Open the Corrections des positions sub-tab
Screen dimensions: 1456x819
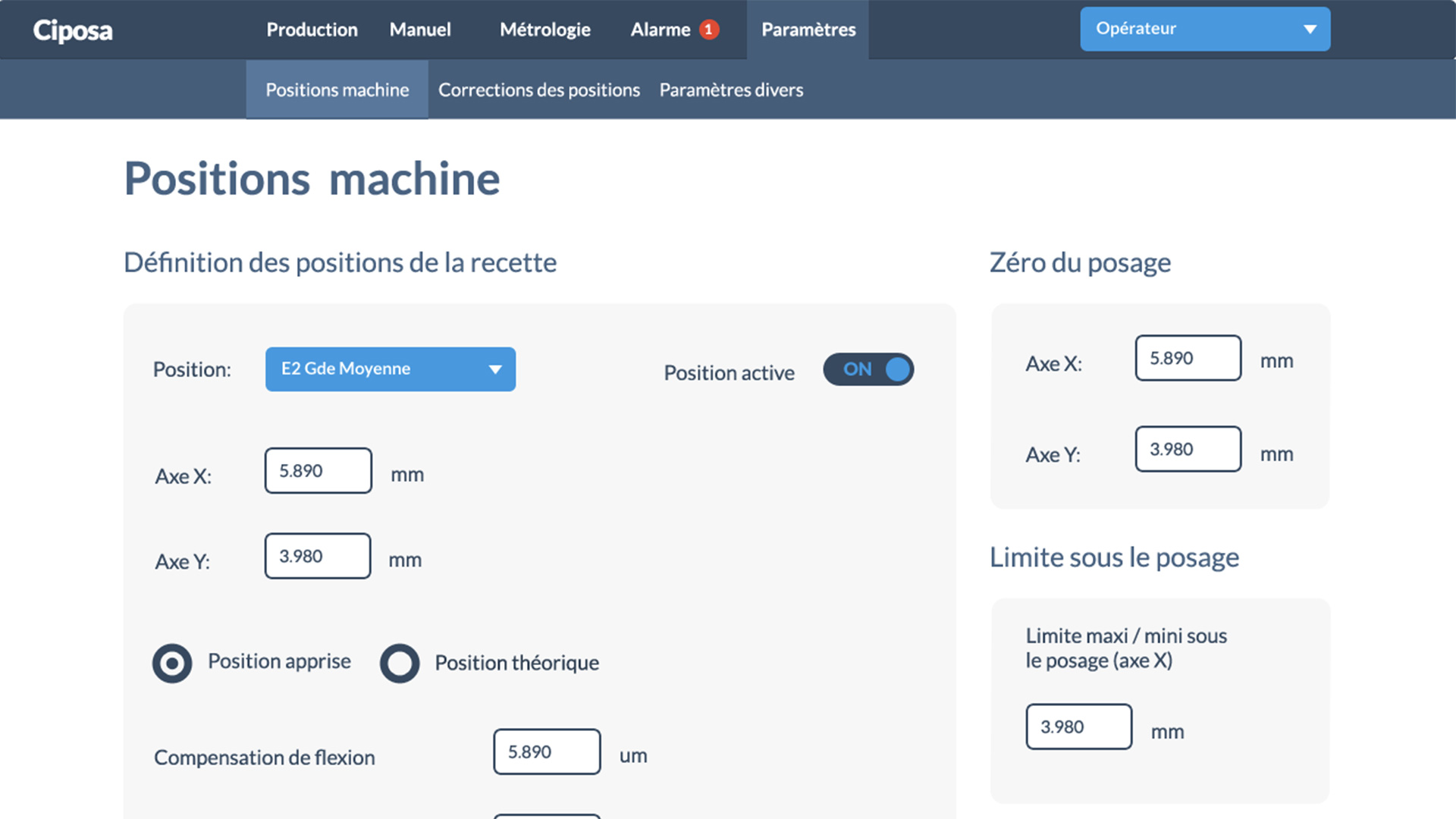point(538,90)
